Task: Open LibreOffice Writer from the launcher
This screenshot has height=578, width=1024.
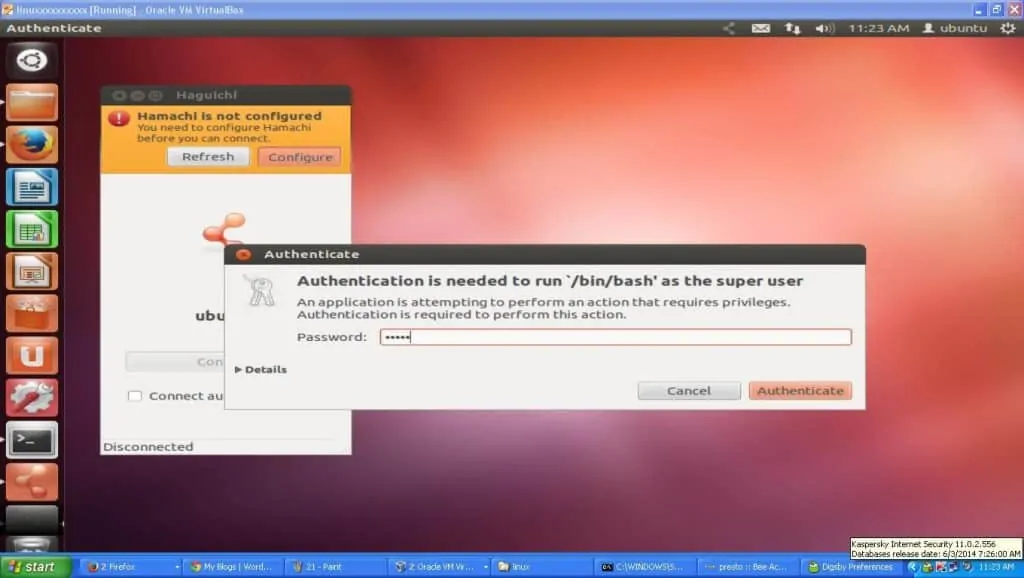Action: [x=32, y=187]
